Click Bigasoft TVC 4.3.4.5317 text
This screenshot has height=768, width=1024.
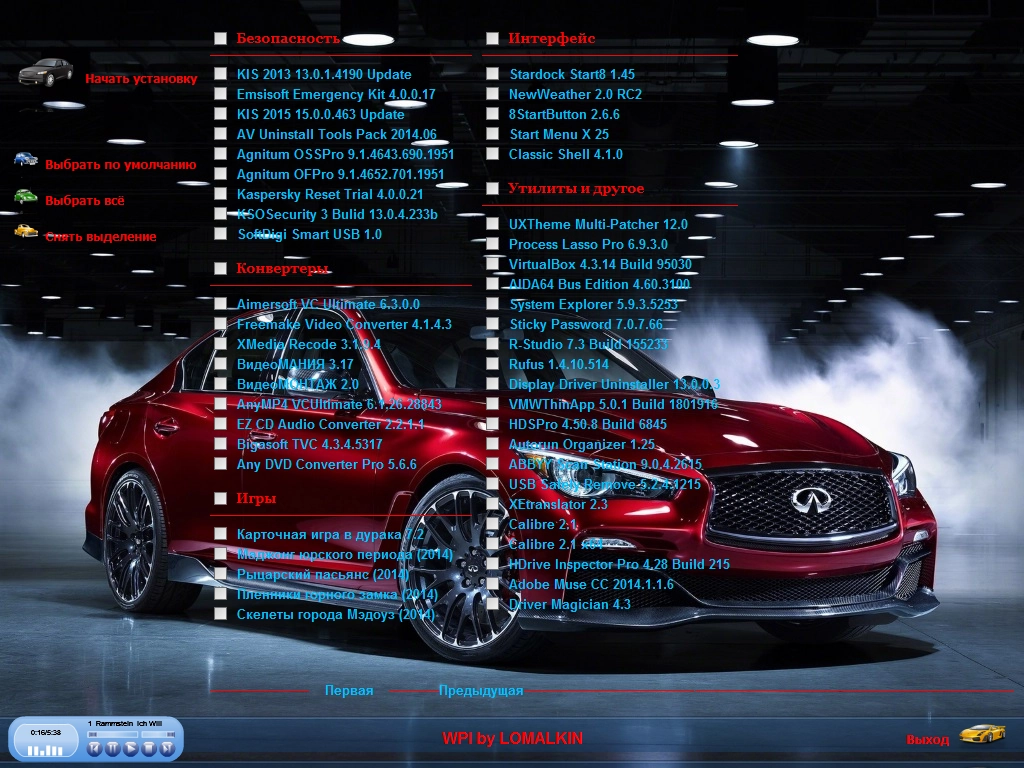pyautogui.click(x=310, y=444)
